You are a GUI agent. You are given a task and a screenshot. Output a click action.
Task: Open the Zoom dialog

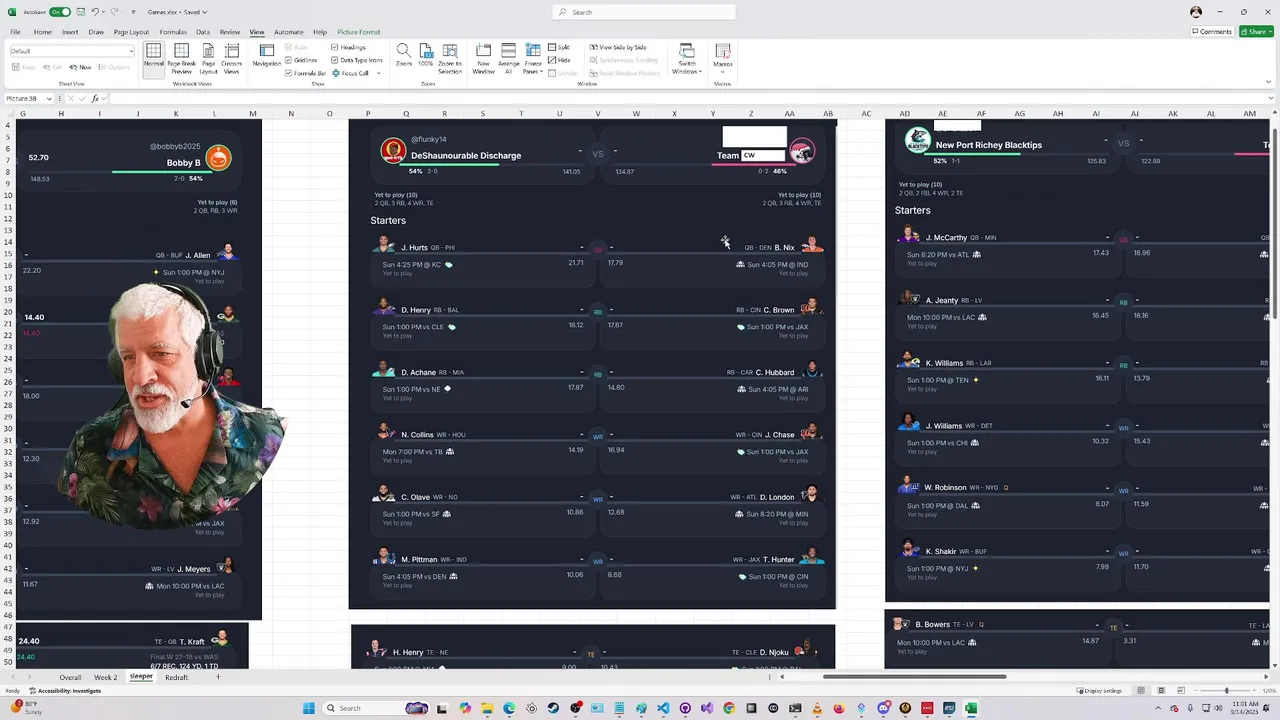[x=403, y=56]
